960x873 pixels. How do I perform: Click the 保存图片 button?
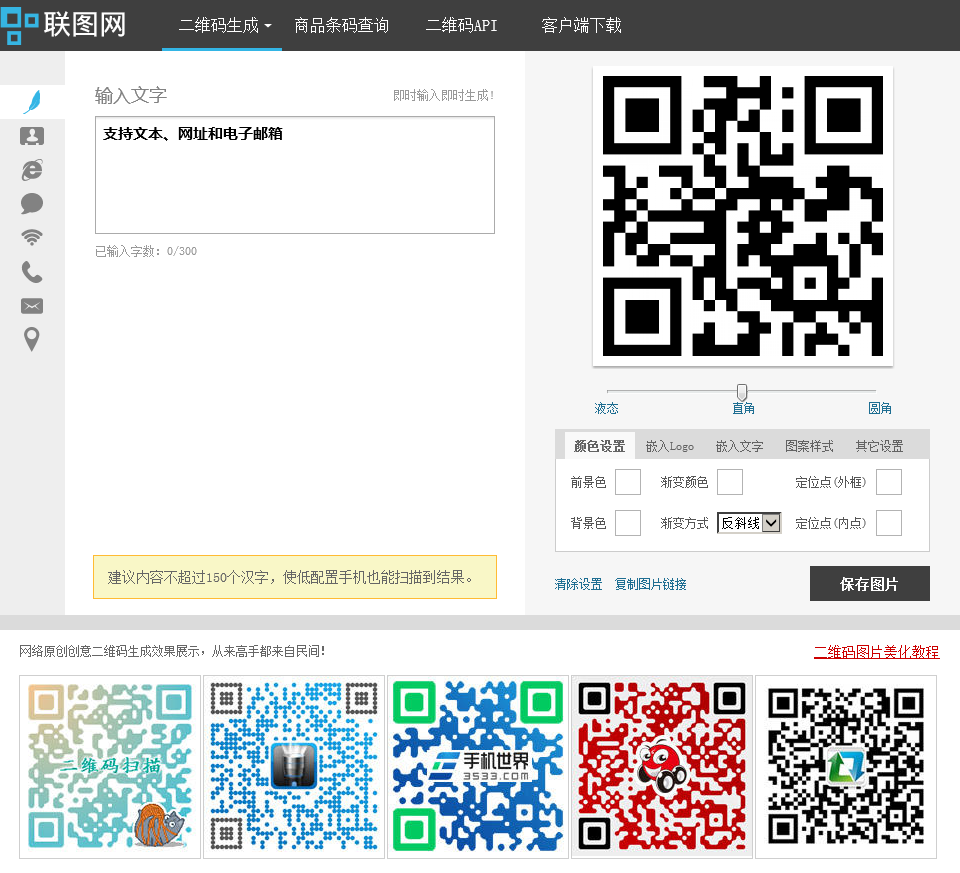(x=869, y=583)
